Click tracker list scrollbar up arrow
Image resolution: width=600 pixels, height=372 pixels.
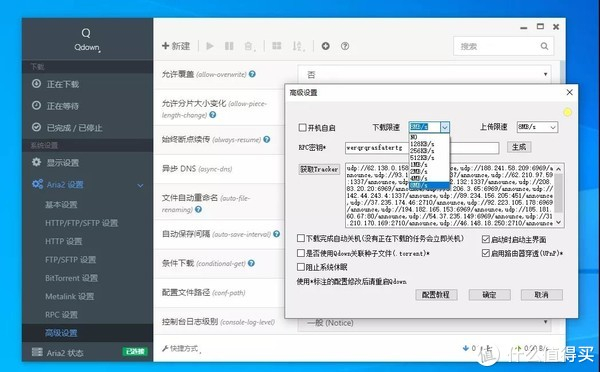click(558, 168)
